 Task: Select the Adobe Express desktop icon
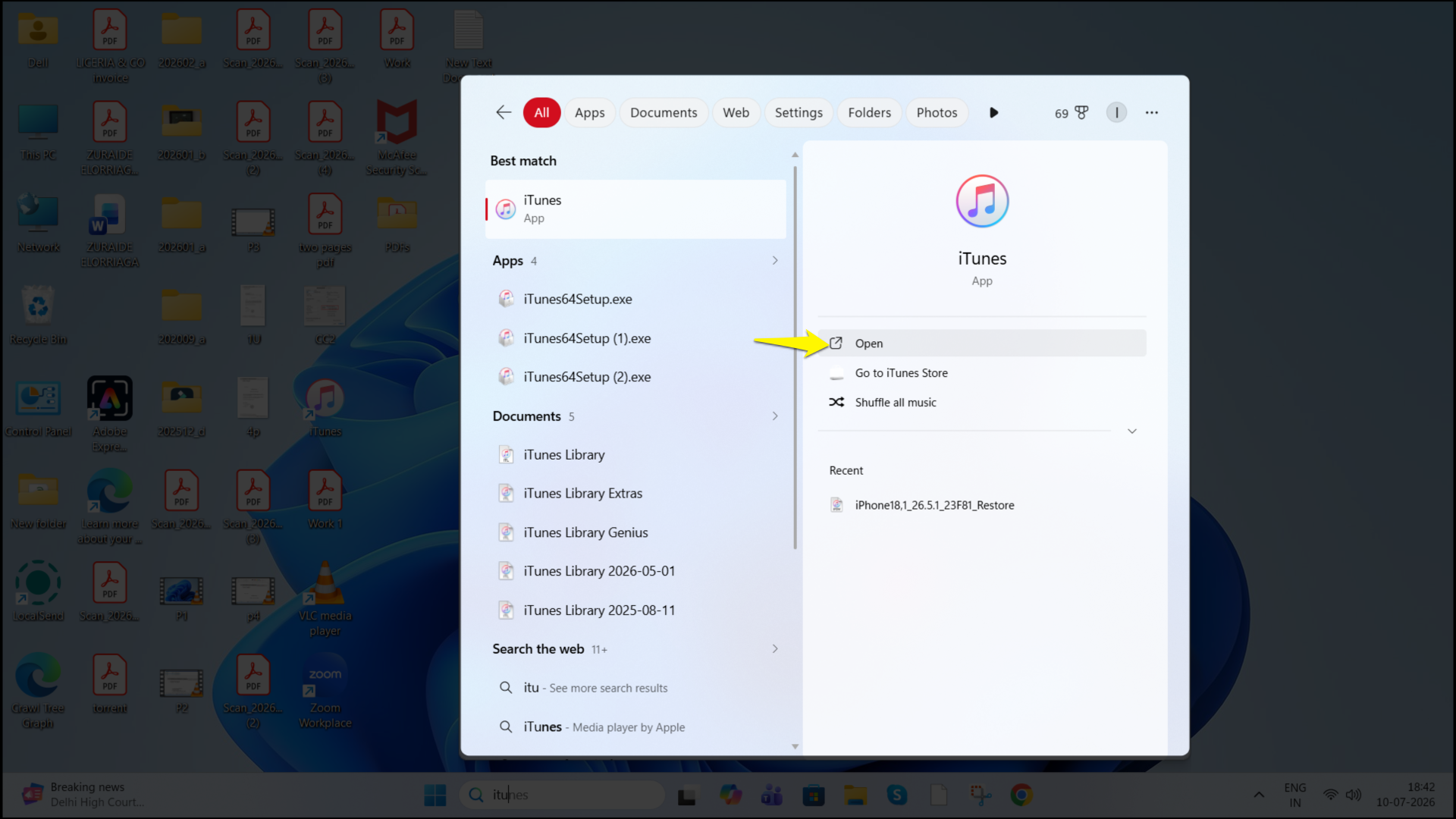(x=110, y=415)
